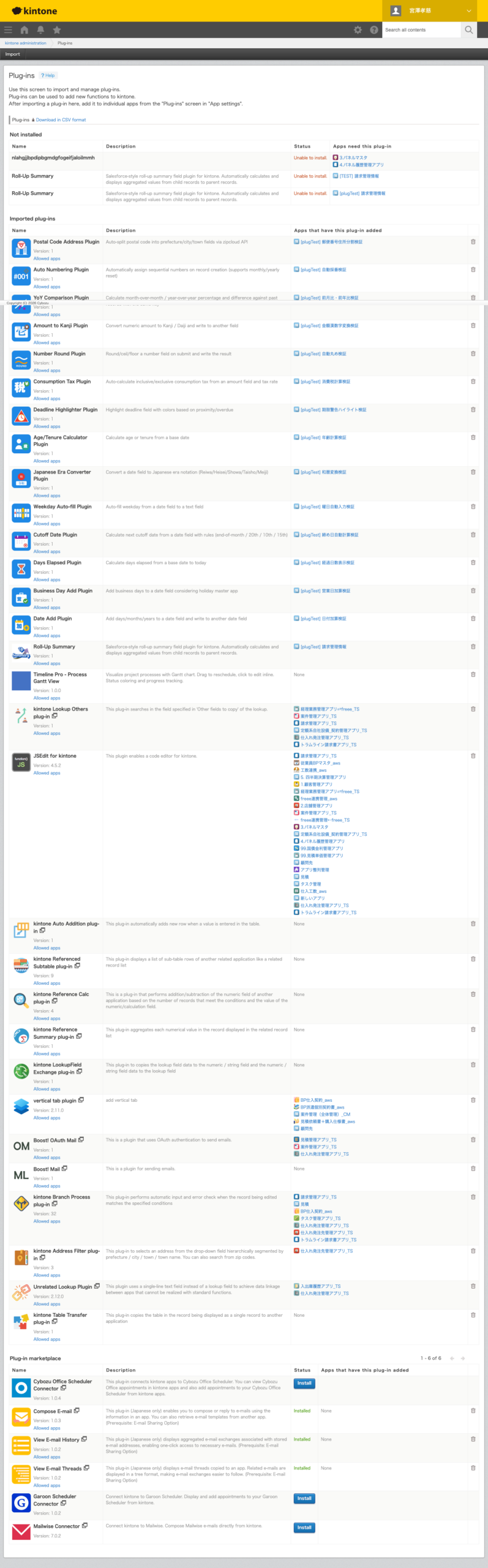Open the notifications bell

40,29
